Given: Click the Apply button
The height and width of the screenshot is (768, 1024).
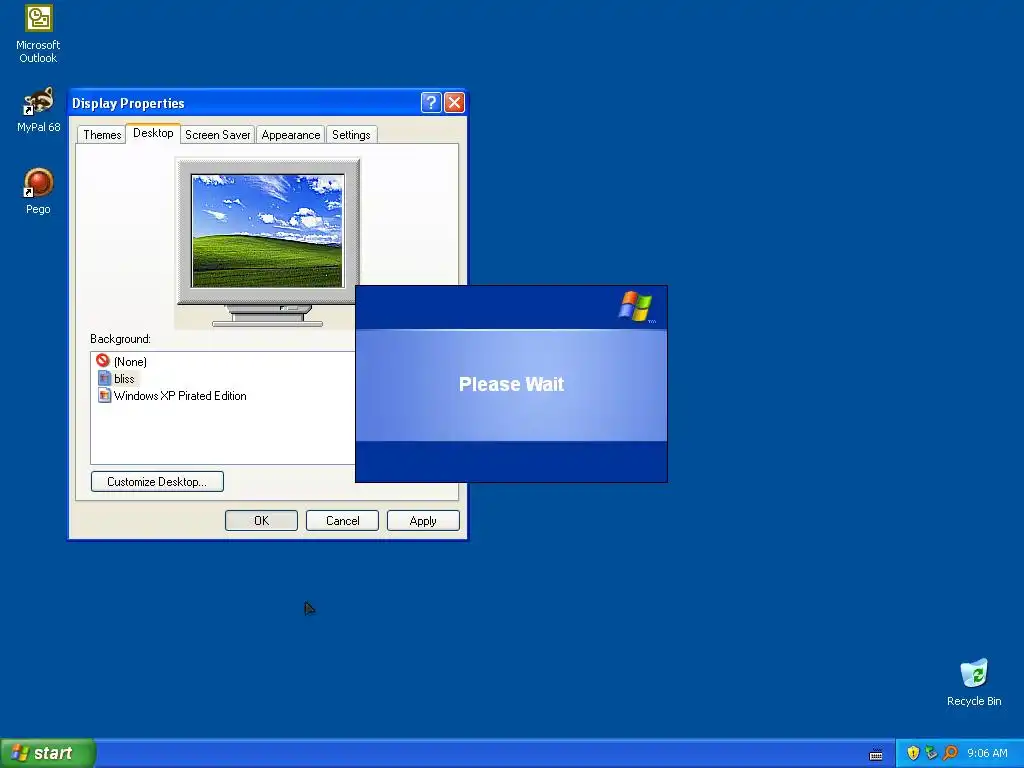Looking at the screenshot, I should tap(423, 520).
